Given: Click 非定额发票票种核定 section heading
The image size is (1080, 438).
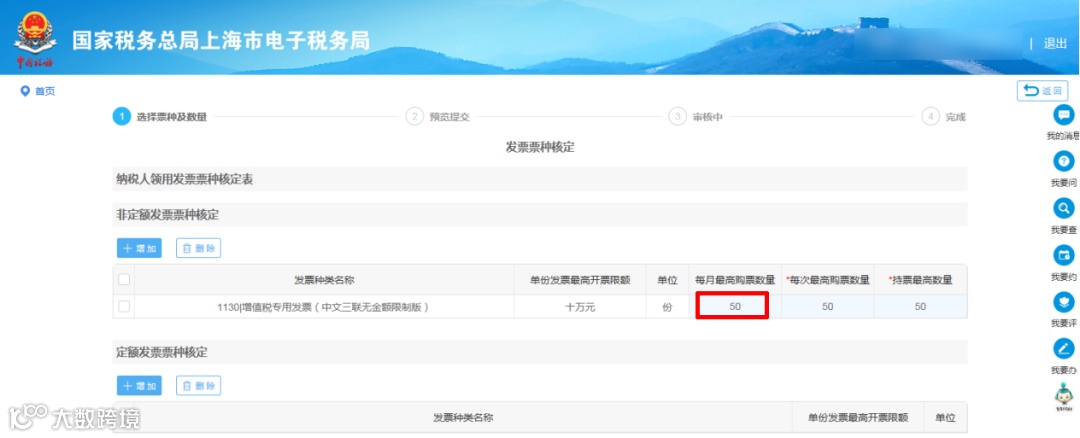Looking at the screenshot, I should coord(167,215).
